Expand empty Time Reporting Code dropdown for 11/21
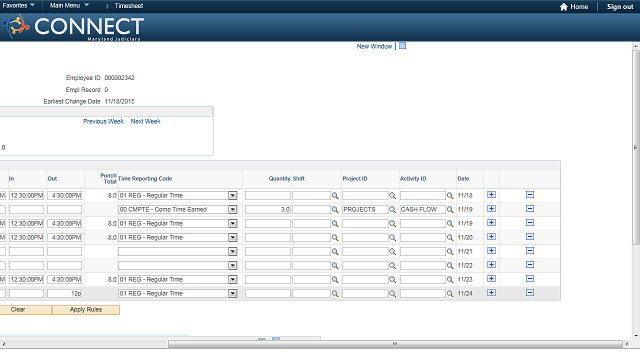Viewport: 640px width, 360px height. (233, 251)
